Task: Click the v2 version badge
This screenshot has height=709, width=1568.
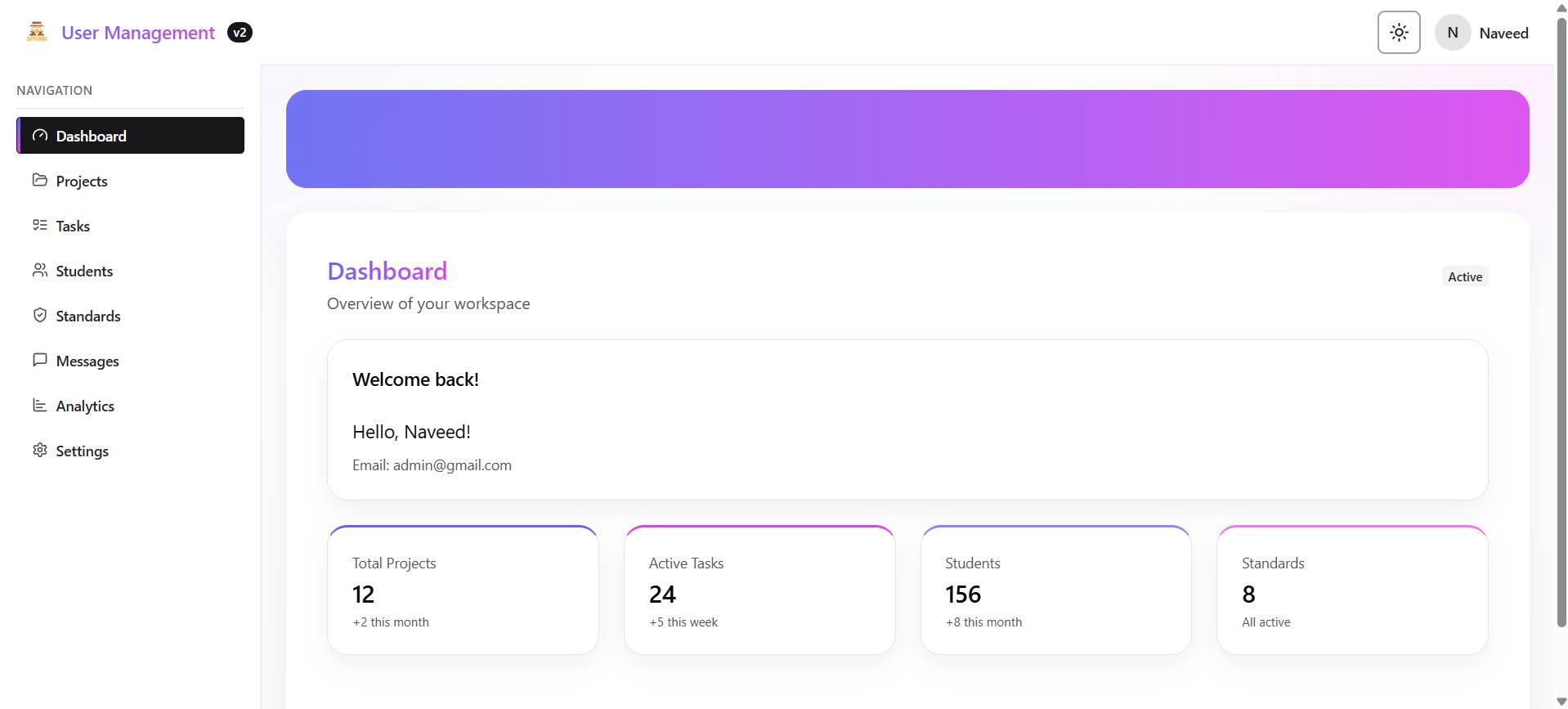Action: pyautogui.click(x=239, y=32)
